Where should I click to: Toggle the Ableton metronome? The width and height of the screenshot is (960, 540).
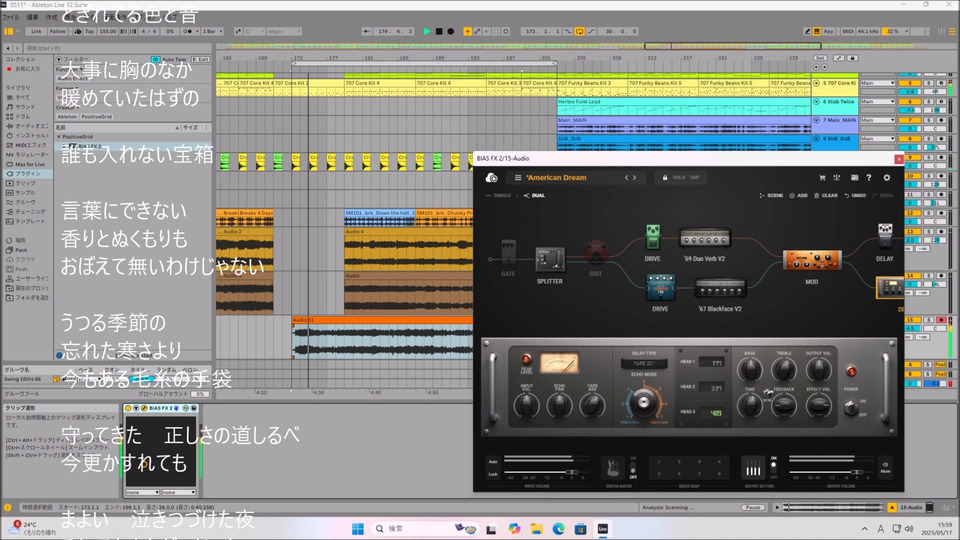(x=188, y=31)
